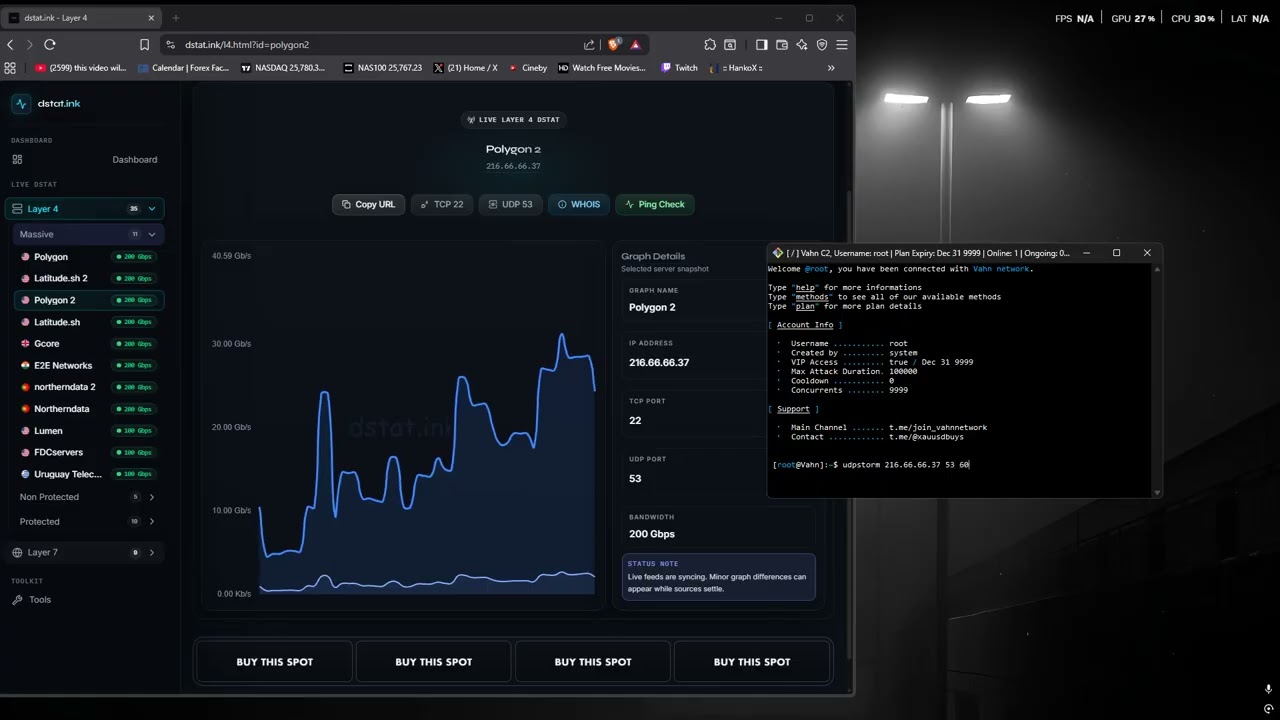
Task: Open the Brave Wallet icon
Action: click(x=782, y=44)
